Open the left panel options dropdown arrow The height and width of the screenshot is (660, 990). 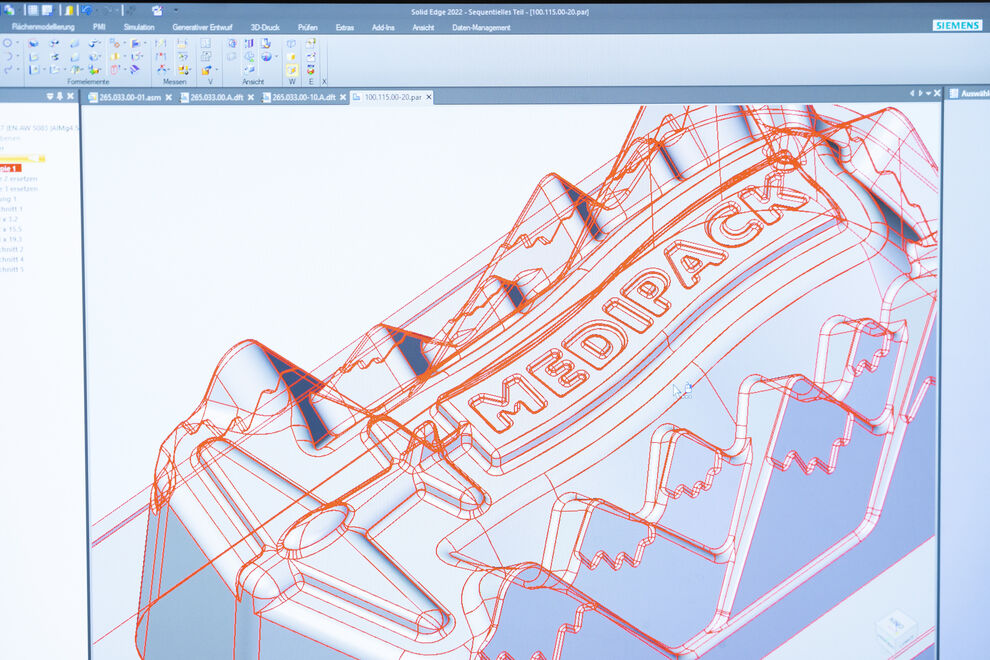[48, 96]
